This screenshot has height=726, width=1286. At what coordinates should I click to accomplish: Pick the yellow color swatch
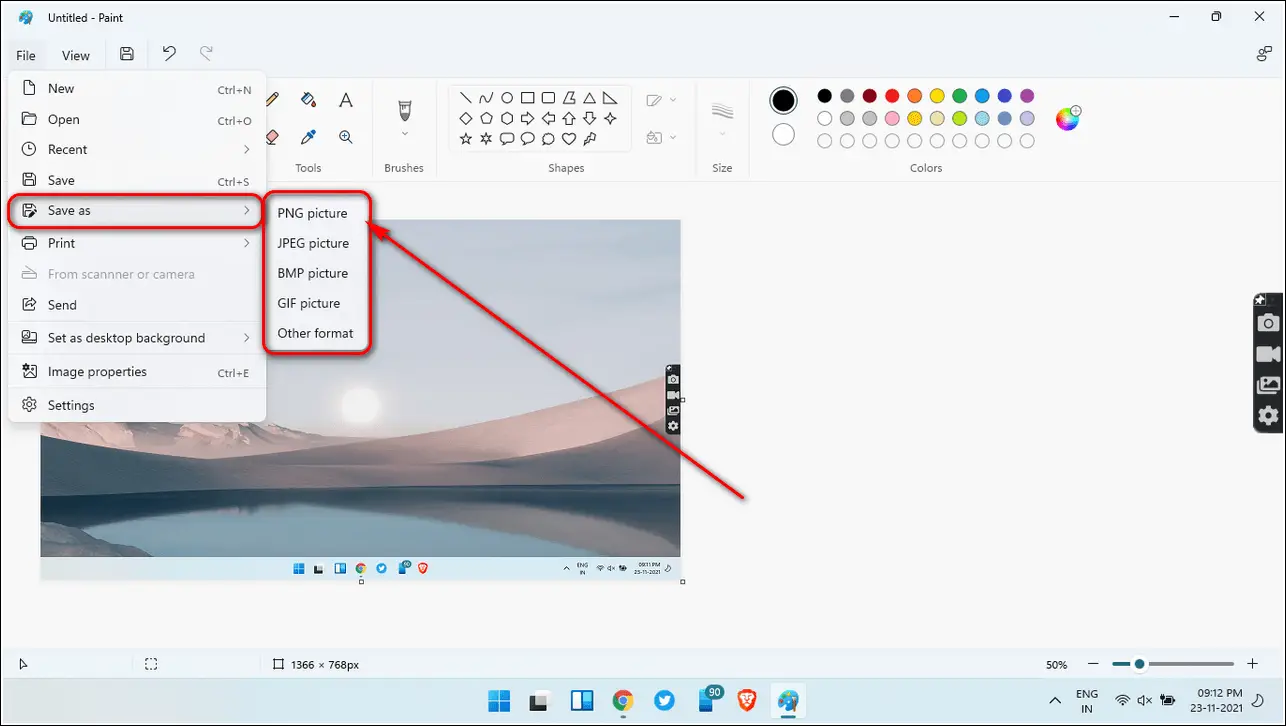[937, 96]
